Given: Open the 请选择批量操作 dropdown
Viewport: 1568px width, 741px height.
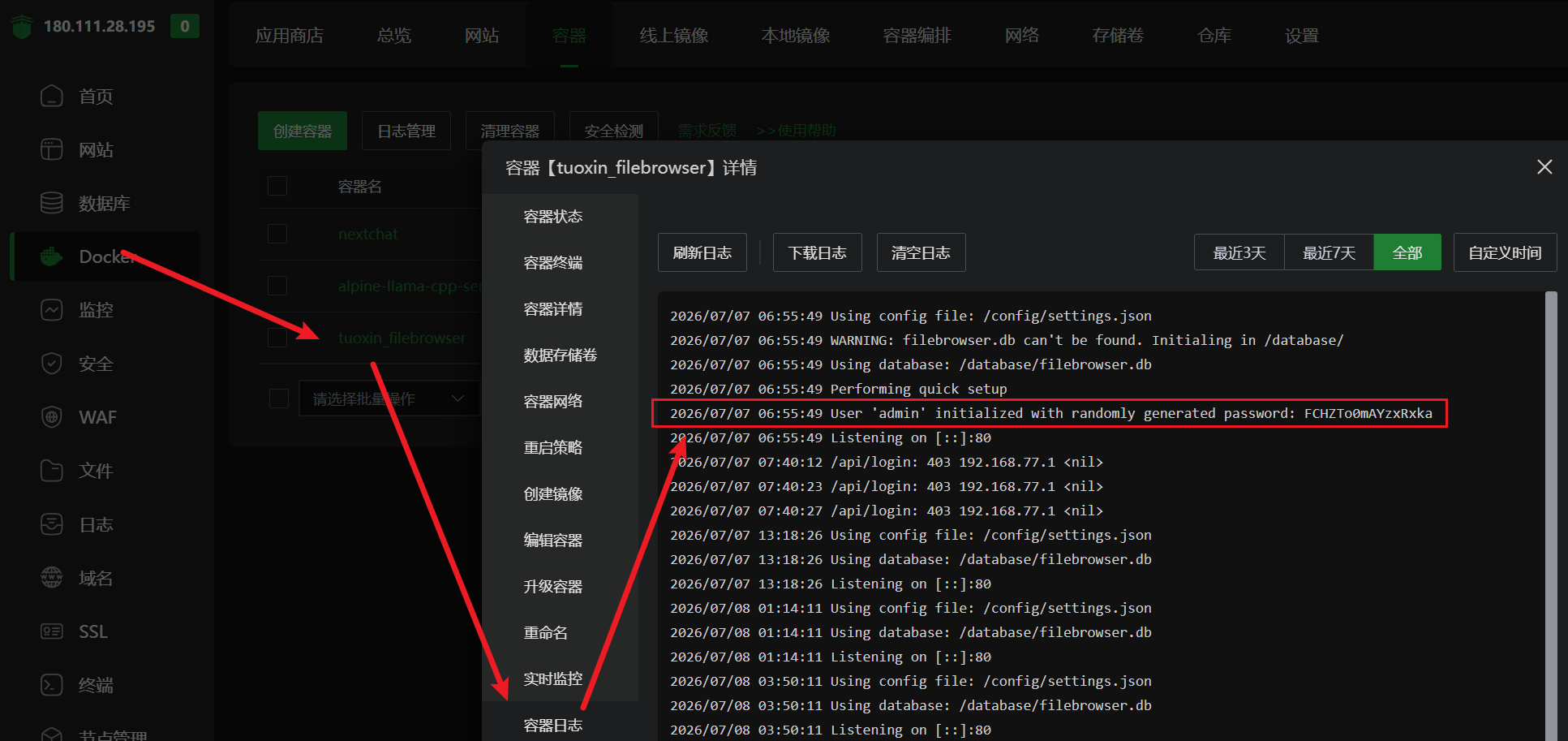Looking at the screenshot, I should (x=389, y=399).
